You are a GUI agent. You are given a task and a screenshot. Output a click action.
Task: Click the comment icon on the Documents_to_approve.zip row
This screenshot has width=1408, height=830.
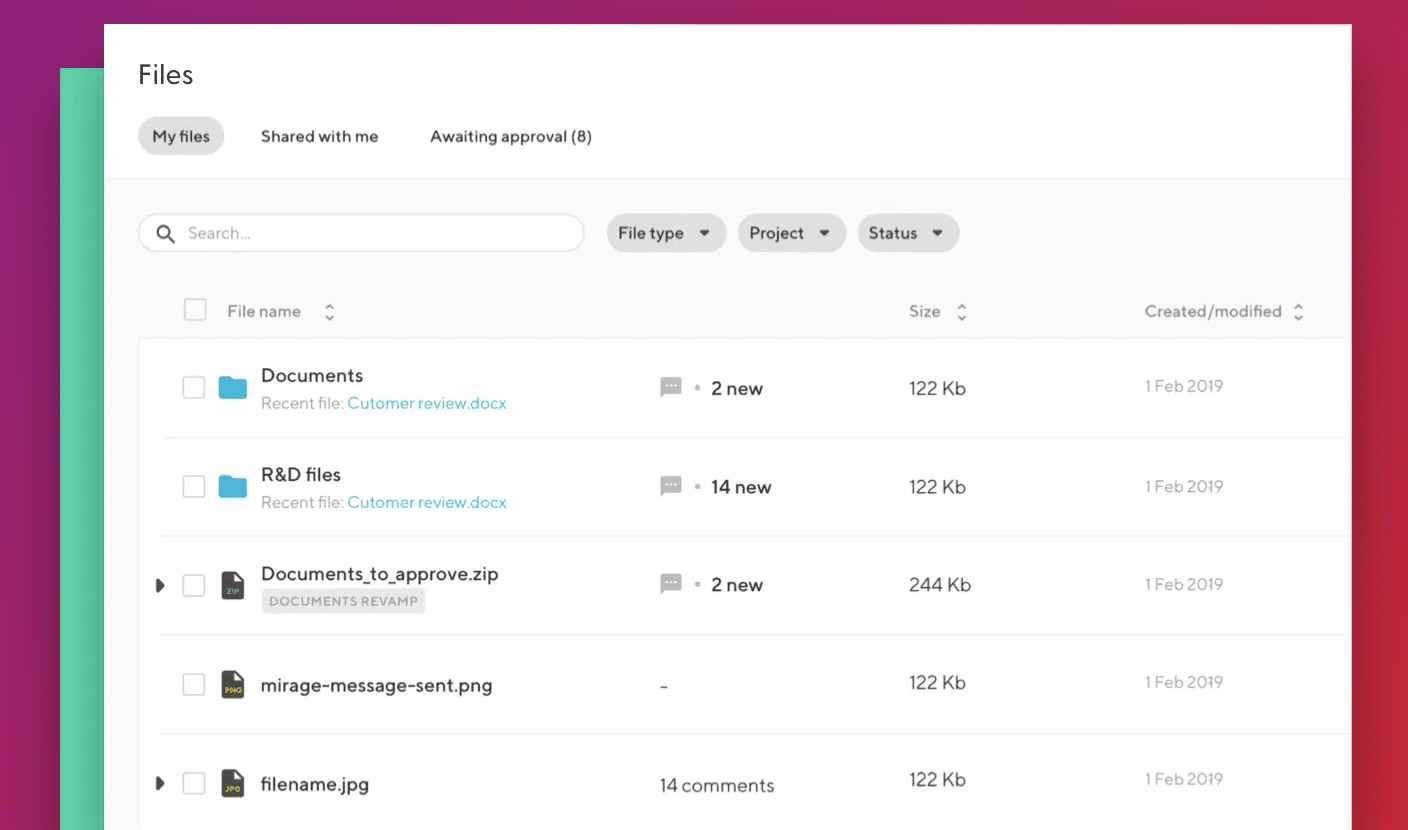pyautogui.click(x=671, y=584)
